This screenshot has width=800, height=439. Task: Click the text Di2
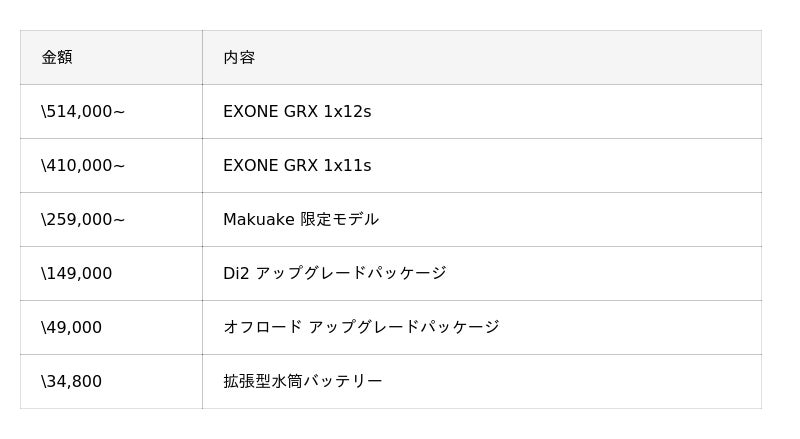coord(236,274)
